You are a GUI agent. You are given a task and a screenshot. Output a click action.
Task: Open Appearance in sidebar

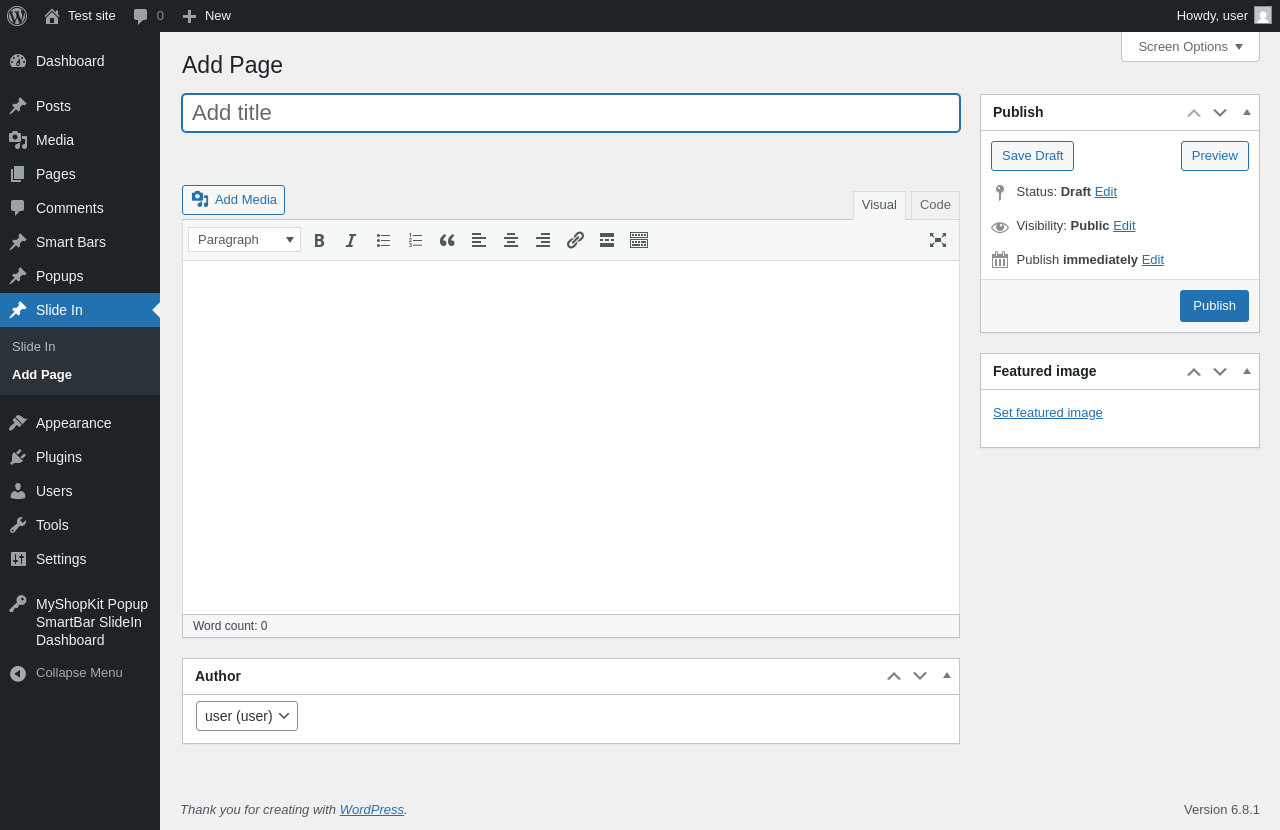click(x=80, y=423)
